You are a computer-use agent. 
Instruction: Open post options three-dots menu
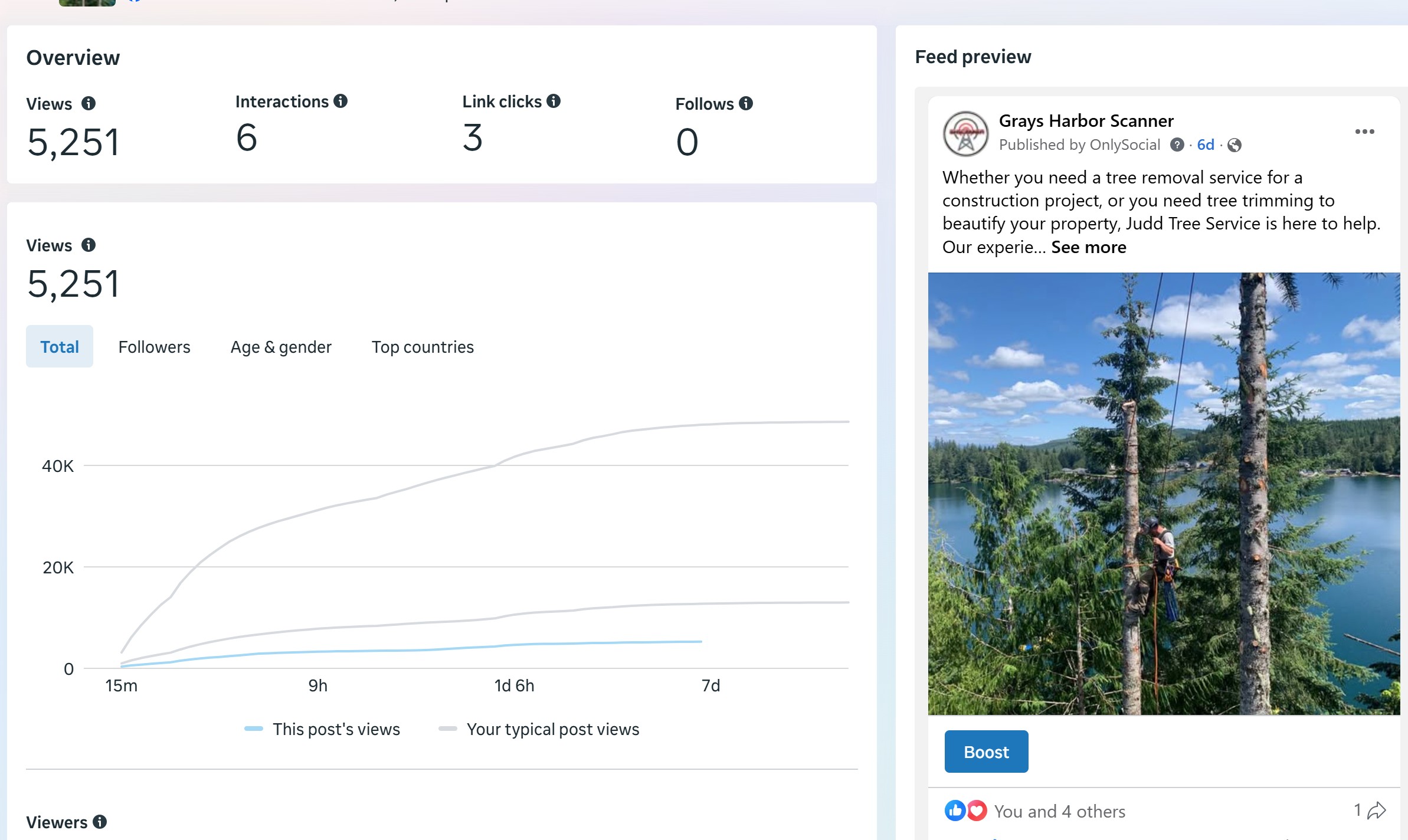coord(1364,132)
